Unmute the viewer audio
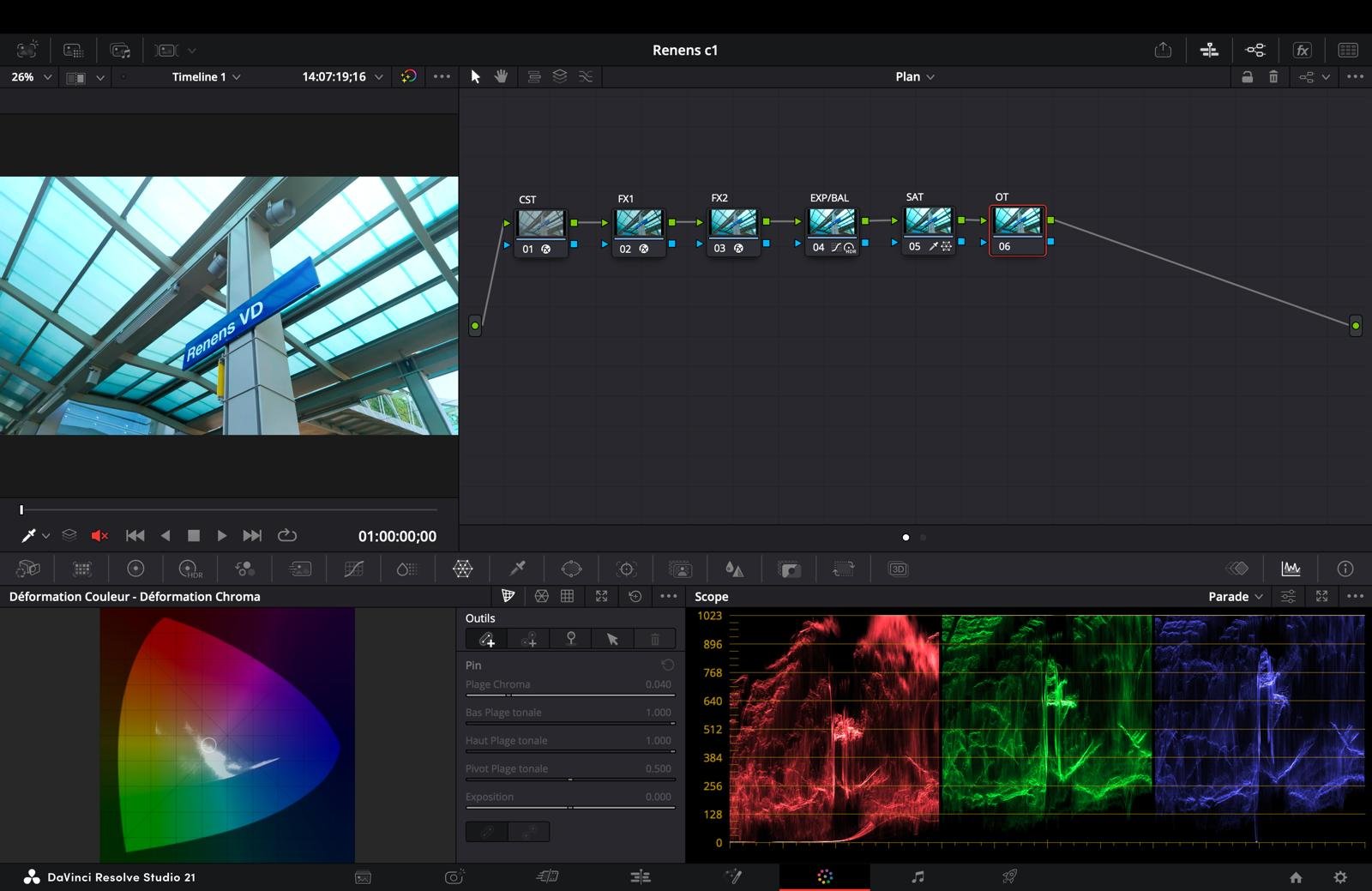The image size is (1372, 891). [x=99, y=536]
